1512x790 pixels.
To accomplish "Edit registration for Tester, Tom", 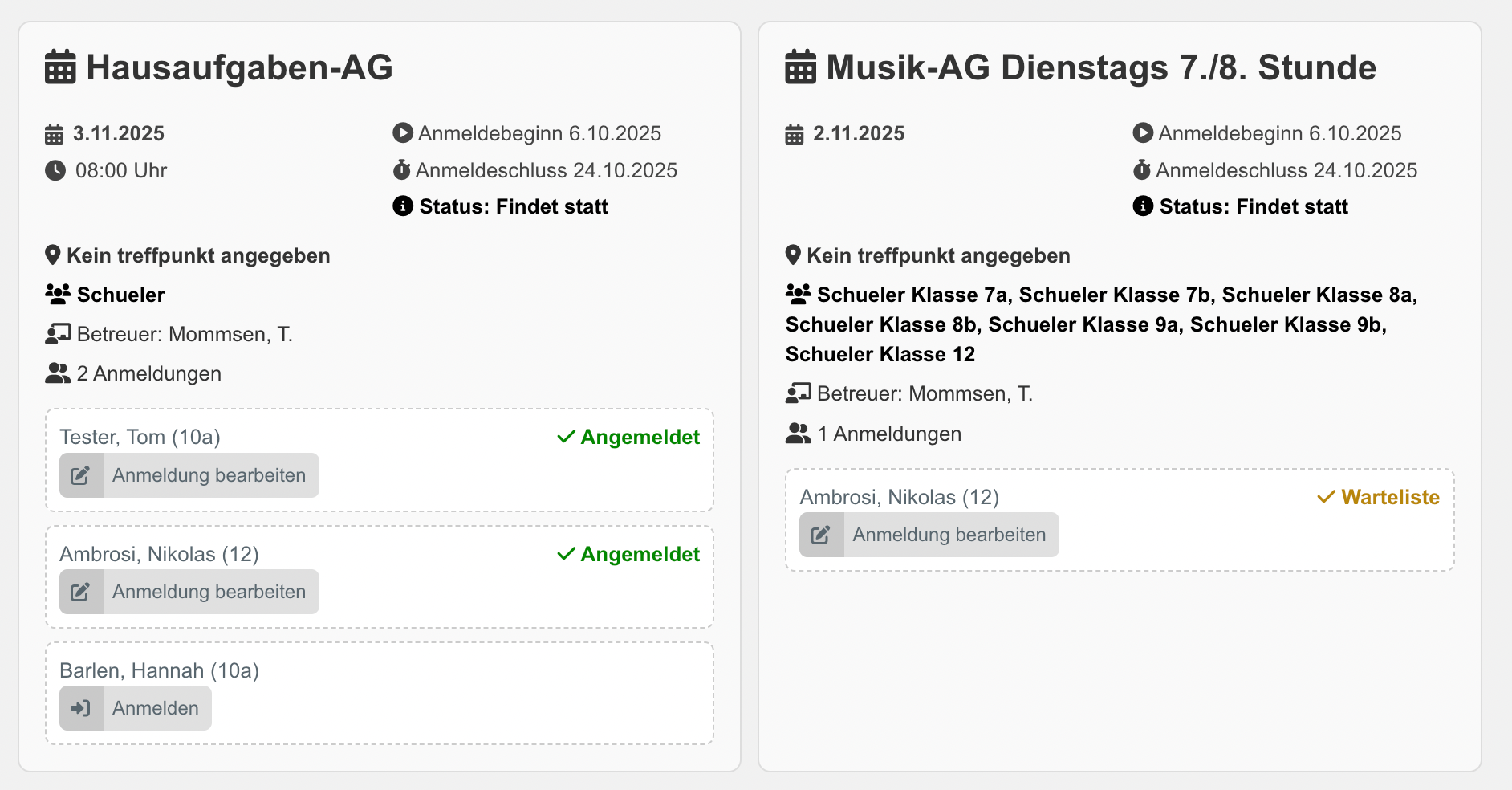I will [x=189, y=475].
